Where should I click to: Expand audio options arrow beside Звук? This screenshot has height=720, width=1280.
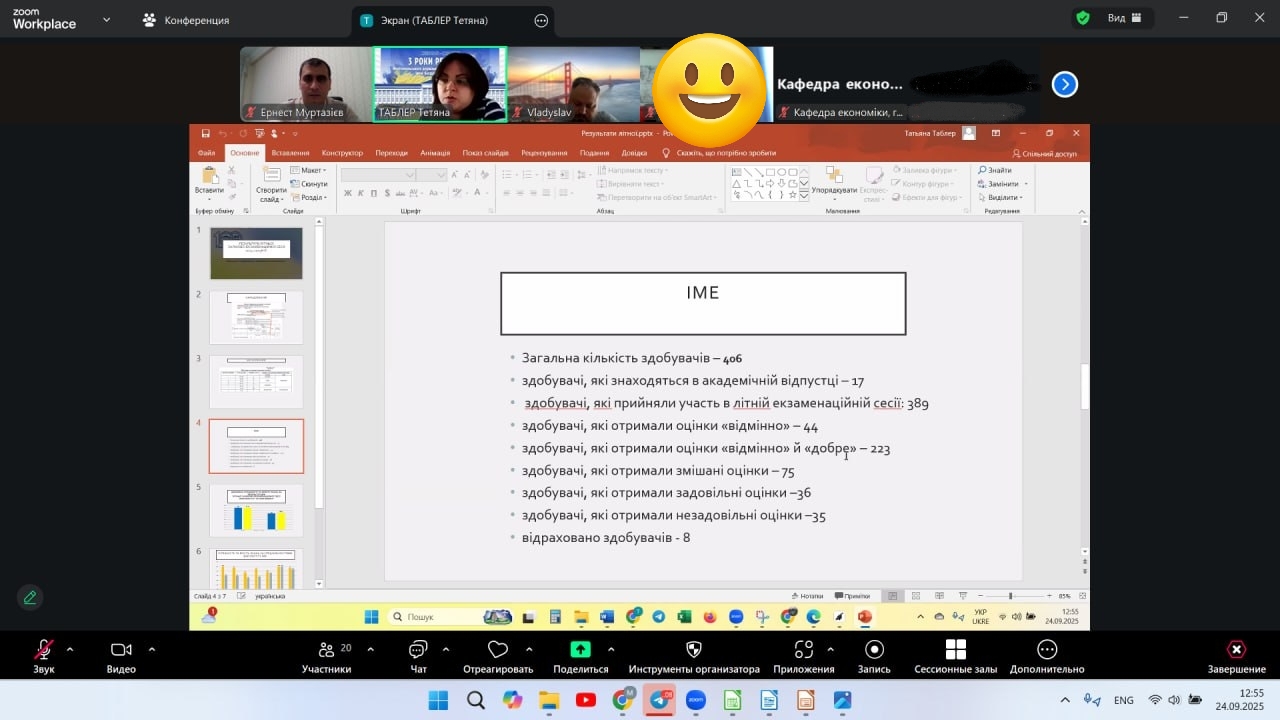click(70, 649)
